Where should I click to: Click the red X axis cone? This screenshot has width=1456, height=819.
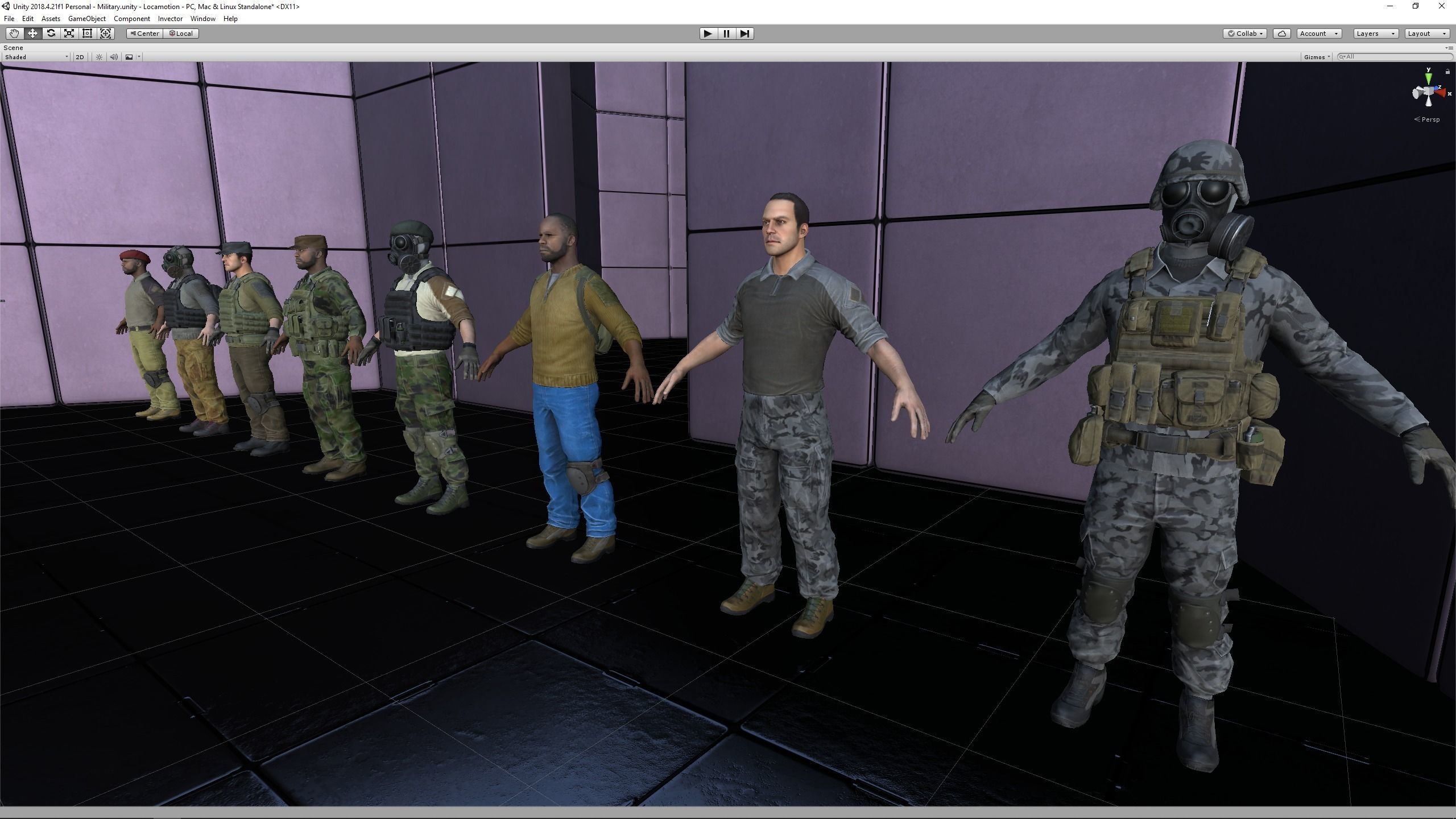[1442, 92]
